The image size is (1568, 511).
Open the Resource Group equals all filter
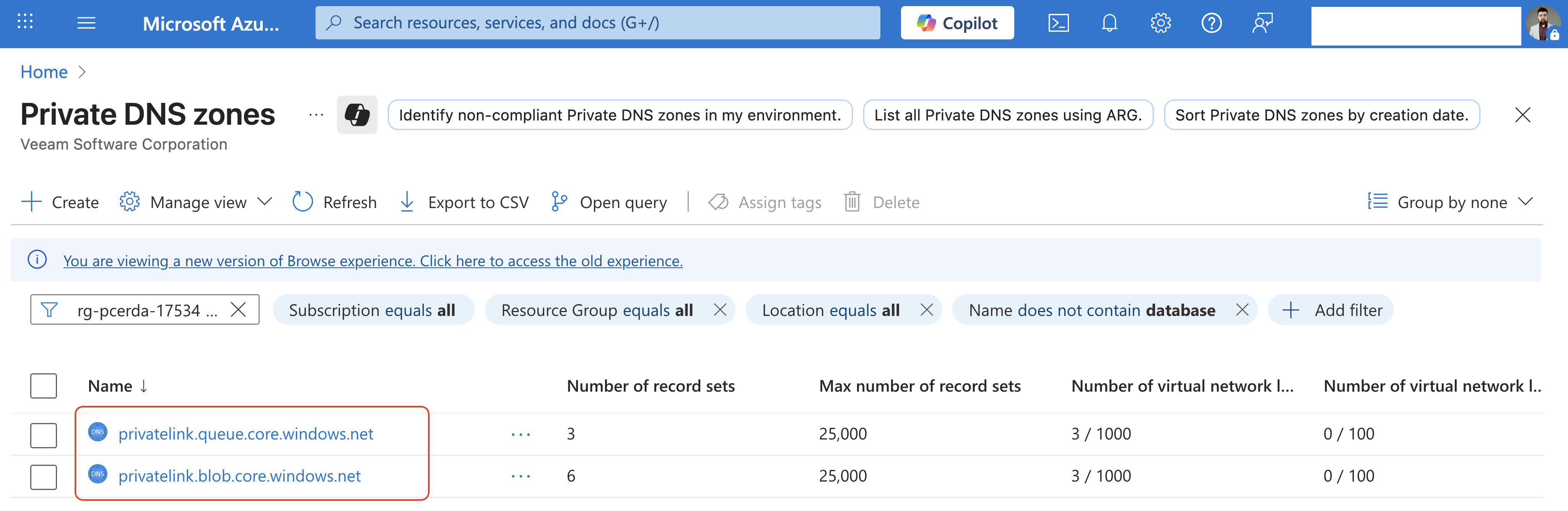click(597, 310)
